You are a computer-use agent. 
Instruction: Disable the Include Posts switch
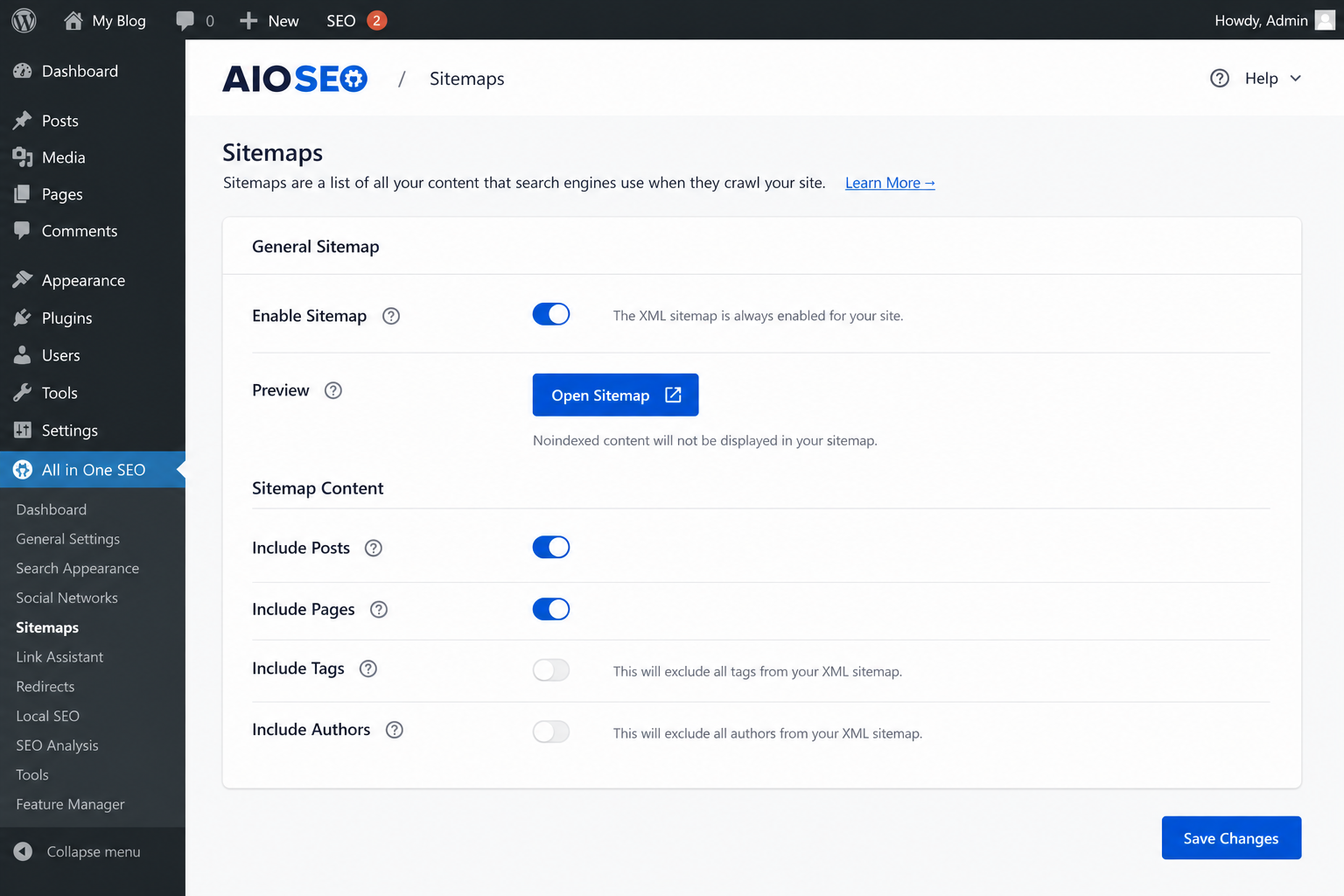[551, 547]
